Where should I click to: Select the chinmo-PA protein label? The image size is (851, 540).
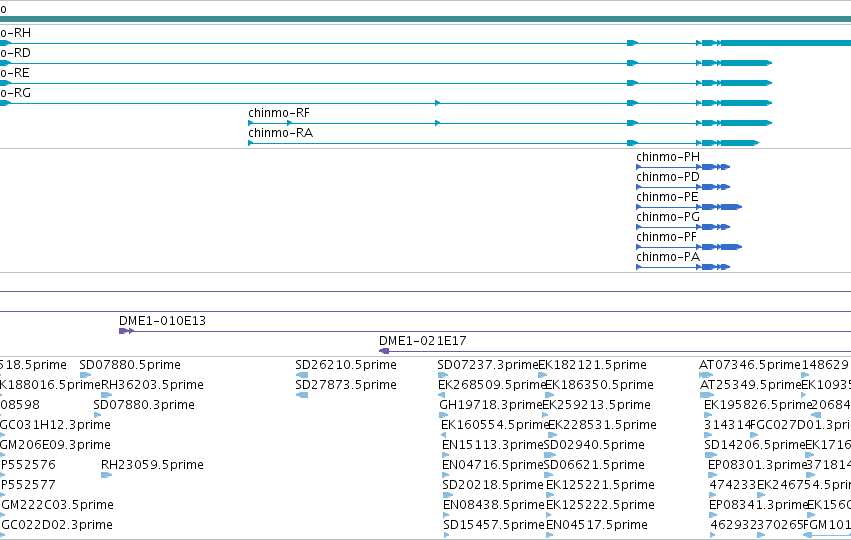(x=668, y=257)
